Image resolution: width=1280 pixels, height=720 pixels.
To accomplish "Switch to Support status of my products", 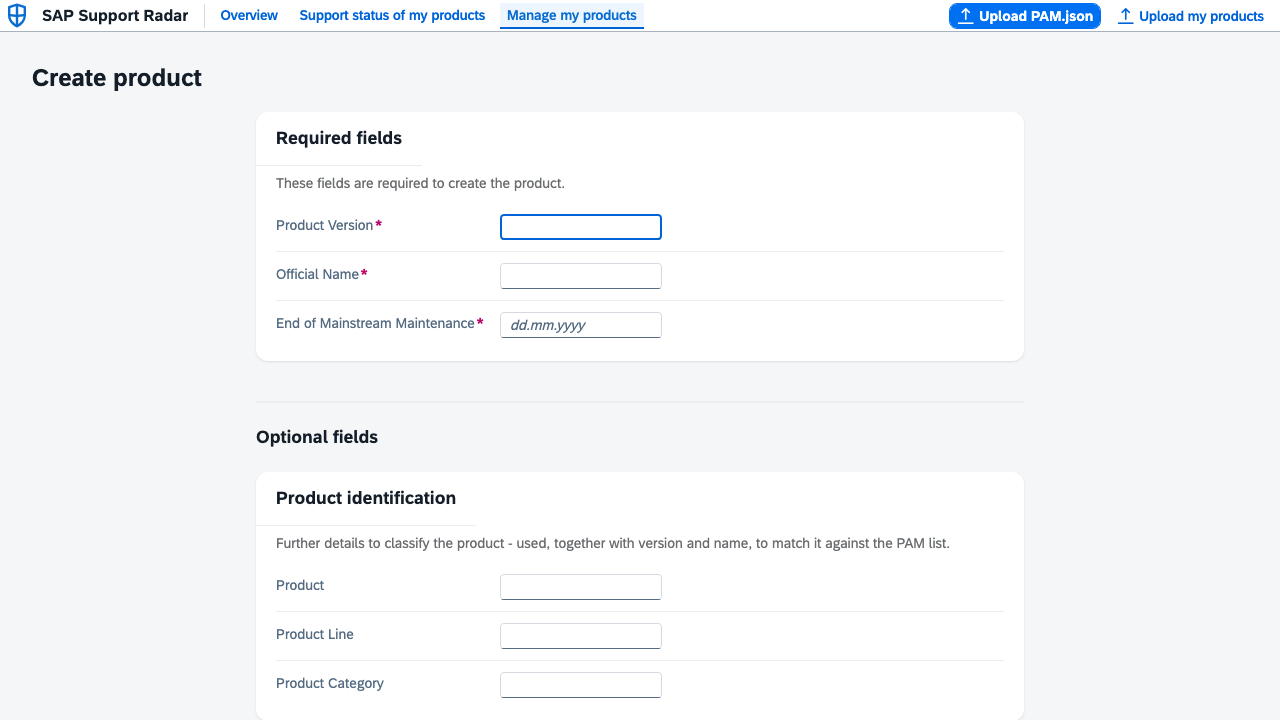I will click(x=392, y=16).
